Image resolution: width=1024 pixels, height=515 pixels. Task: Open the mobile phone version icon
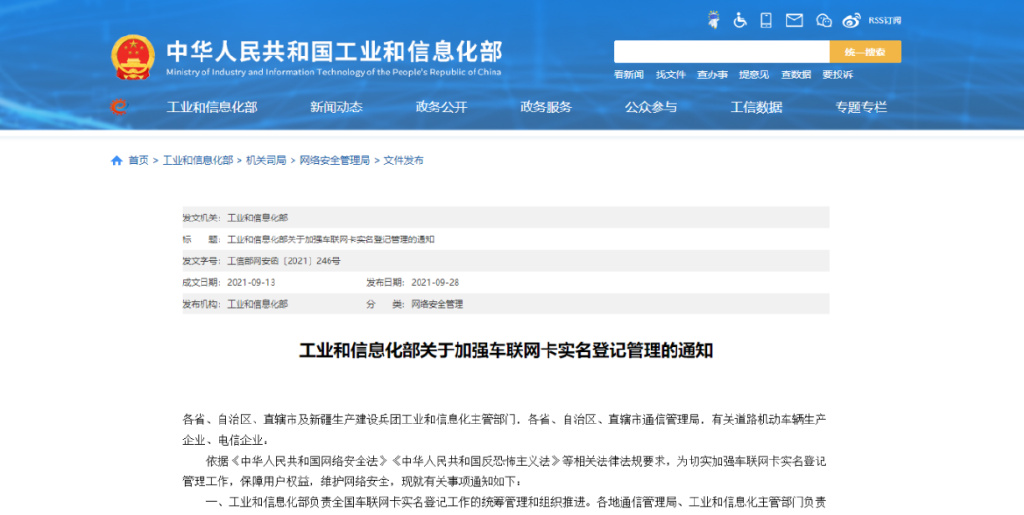click(x=766, y=20)
